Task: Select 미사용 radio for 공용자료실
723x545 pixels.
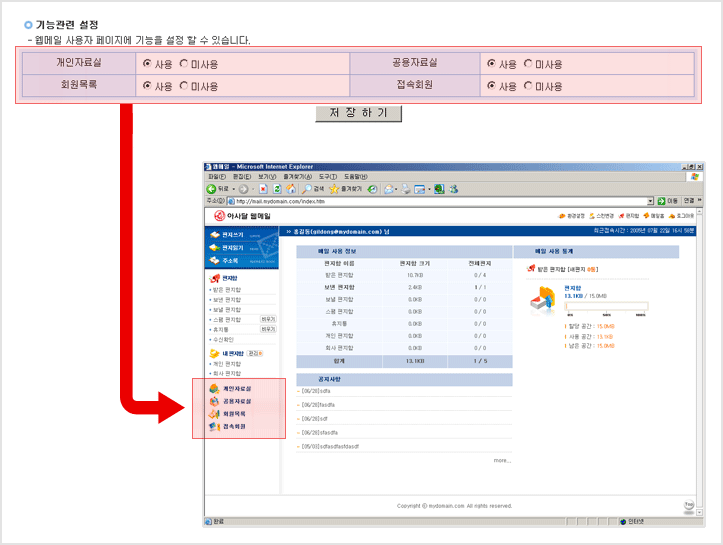Action: coord(528,64)
